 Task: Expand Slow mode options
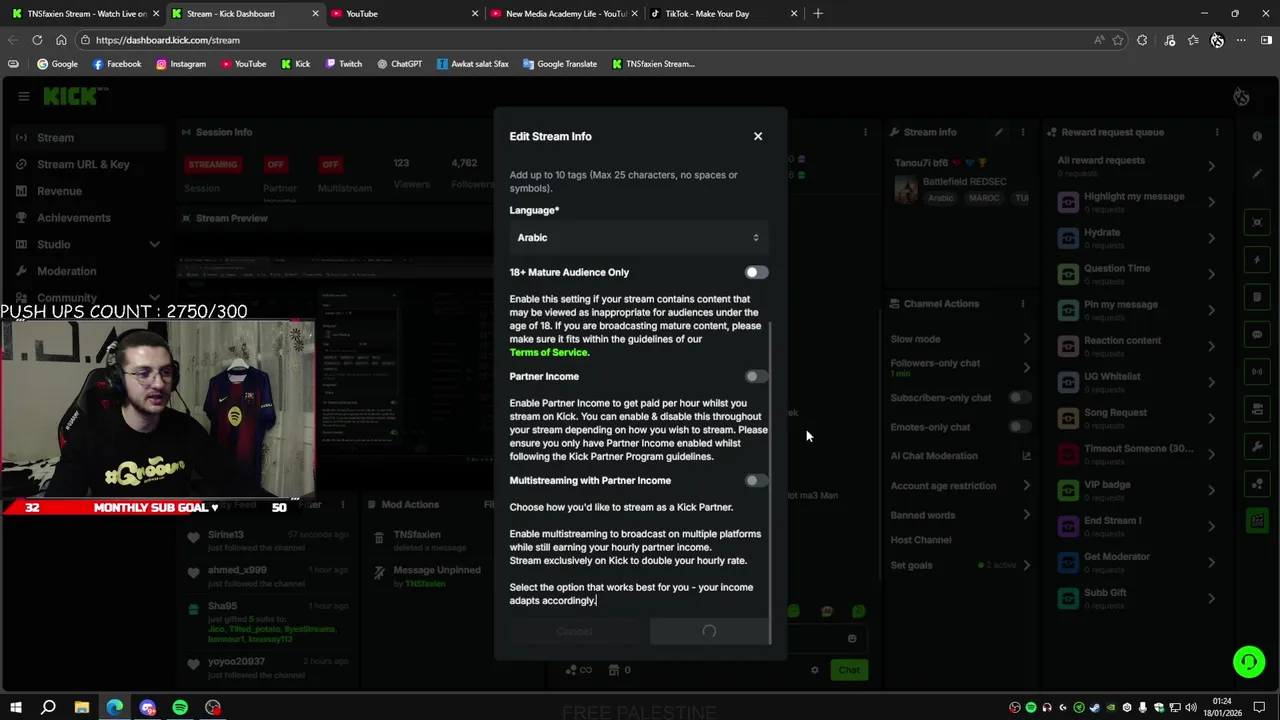click(x=1026, y=339)
